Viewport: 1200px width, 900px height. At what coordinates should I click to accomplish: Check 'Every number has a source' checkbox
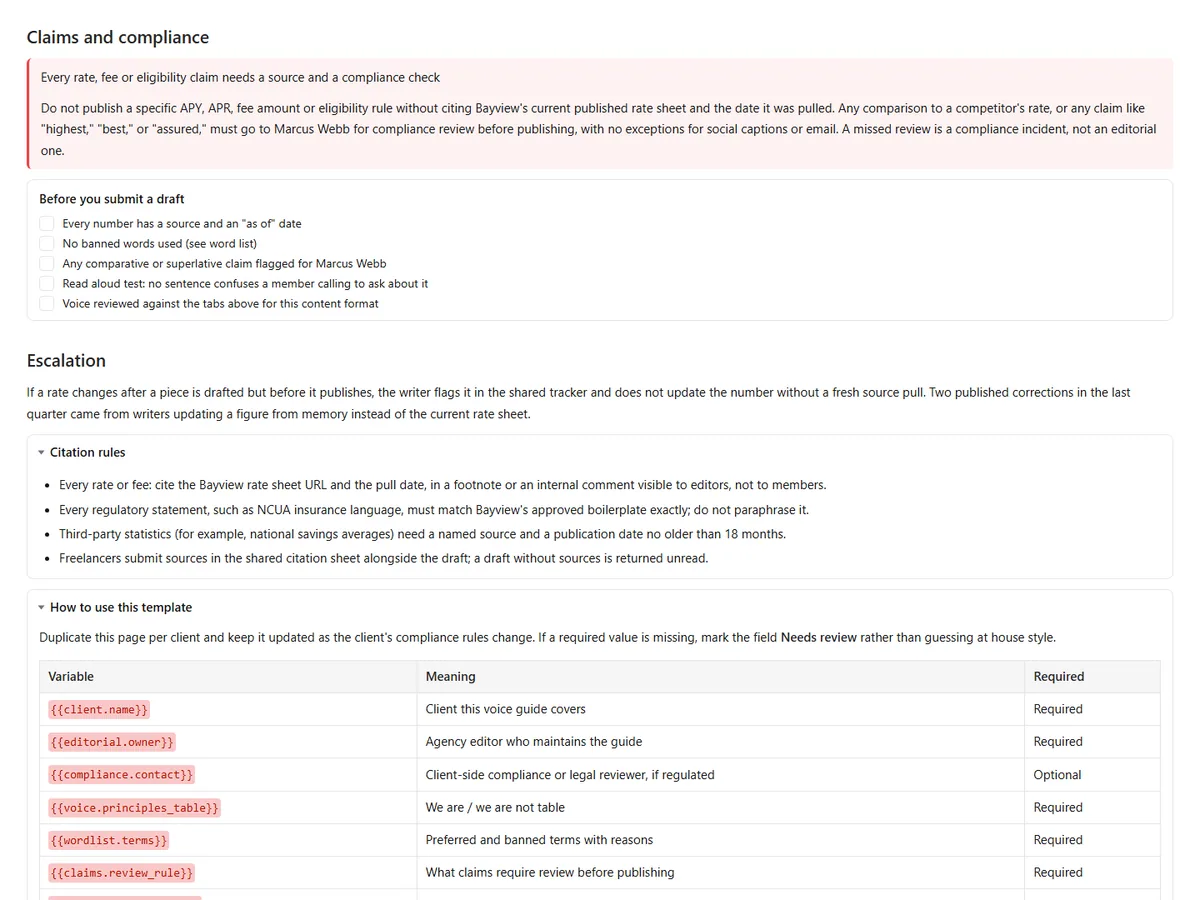(47, 224)
